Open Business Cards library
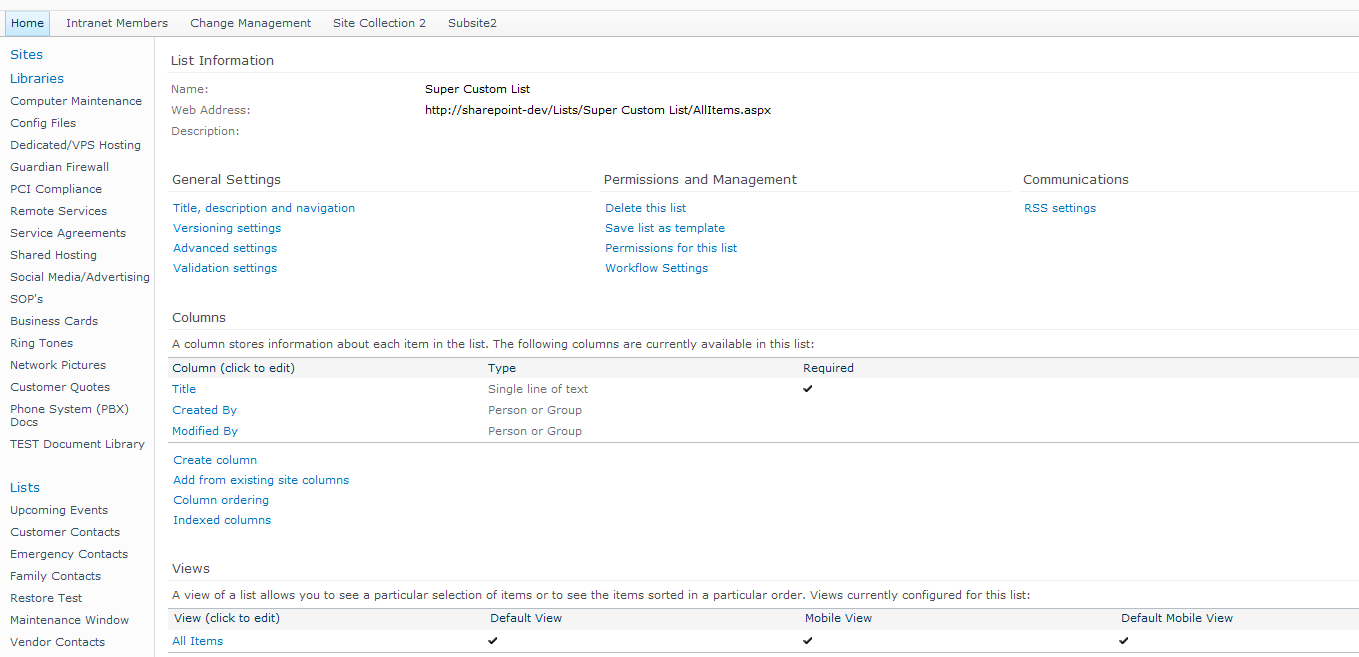 (x=54, y=321)
